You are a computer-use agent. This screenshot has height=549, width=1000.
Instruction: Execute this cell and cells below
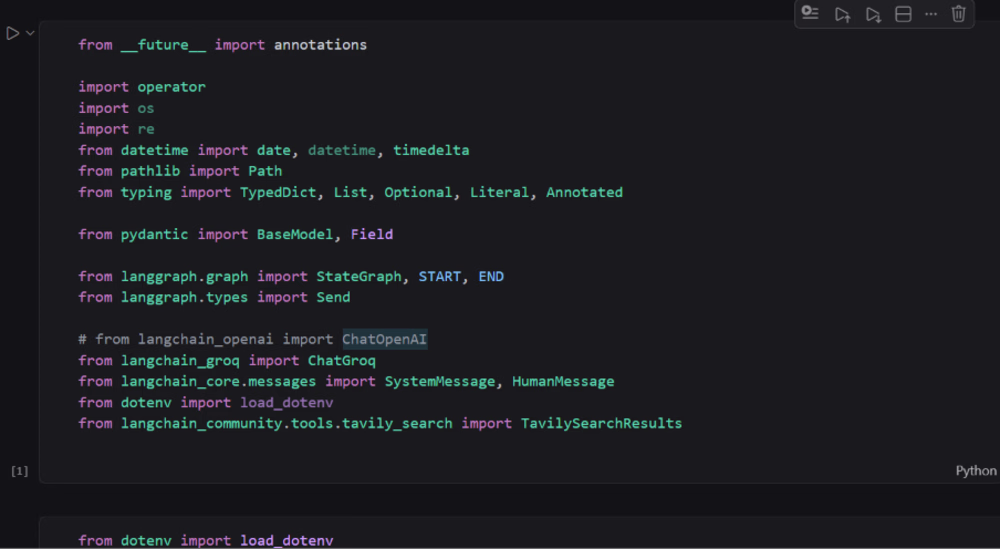point(873,14)
